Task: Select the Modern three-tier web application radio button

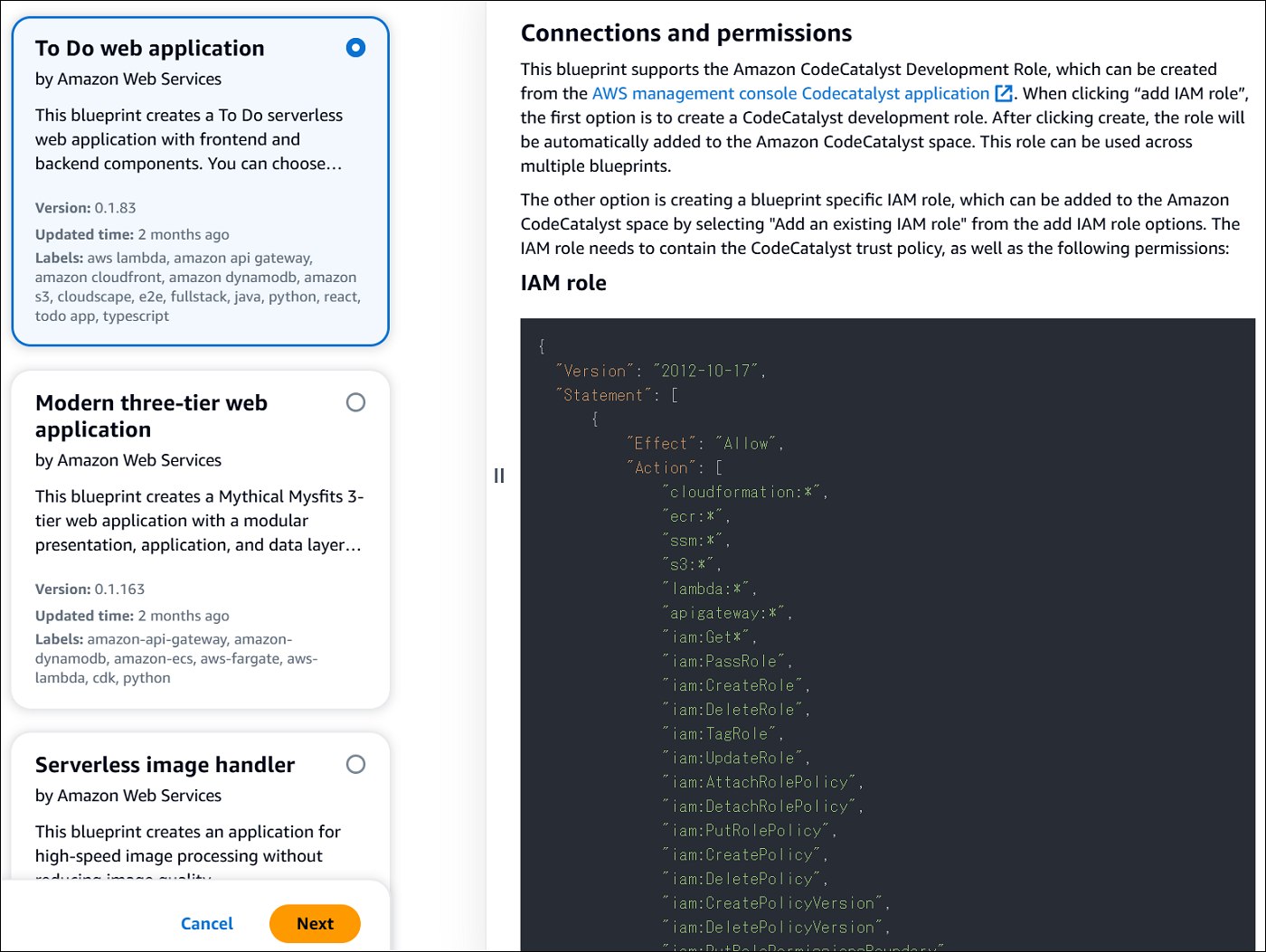Action: (x=355, y=402)
